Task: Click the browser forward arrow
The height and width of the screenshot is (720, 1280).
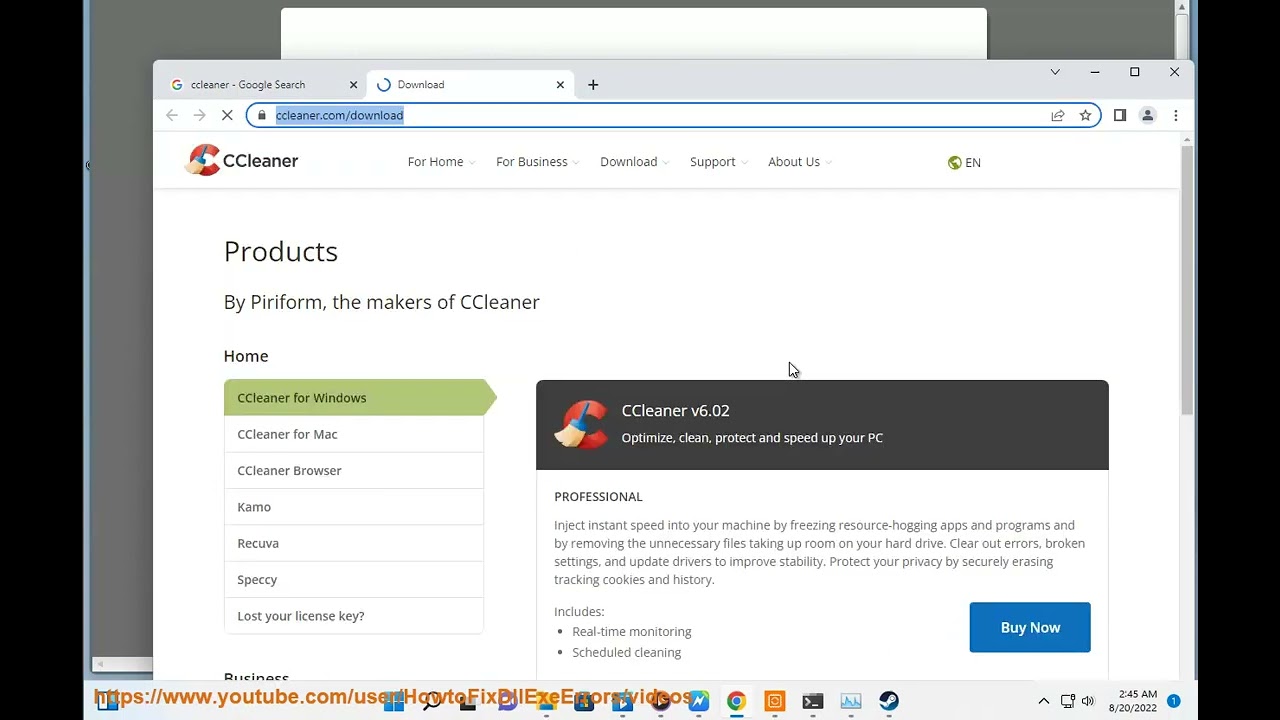Action: click(199, 115)
